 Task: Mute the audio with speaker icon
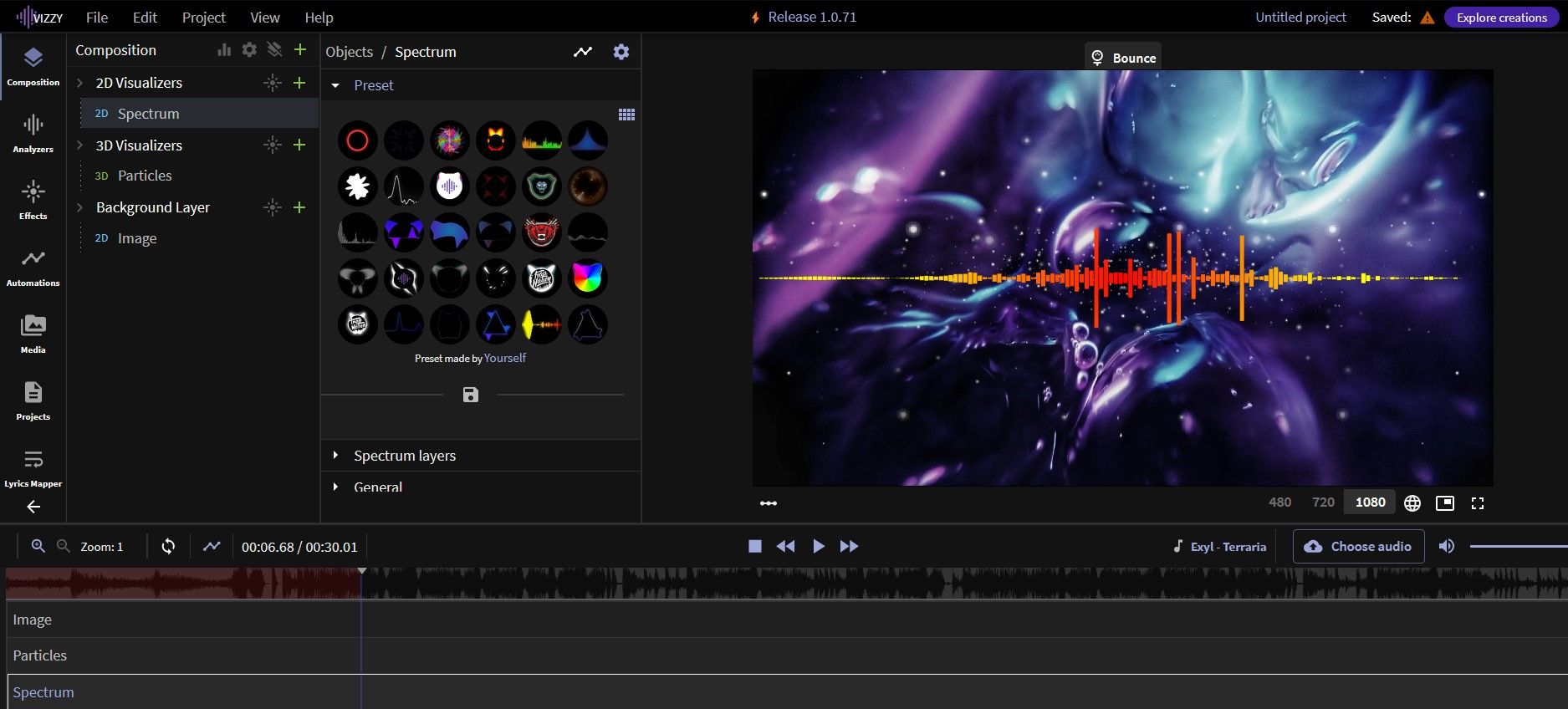click(1447, 546)
